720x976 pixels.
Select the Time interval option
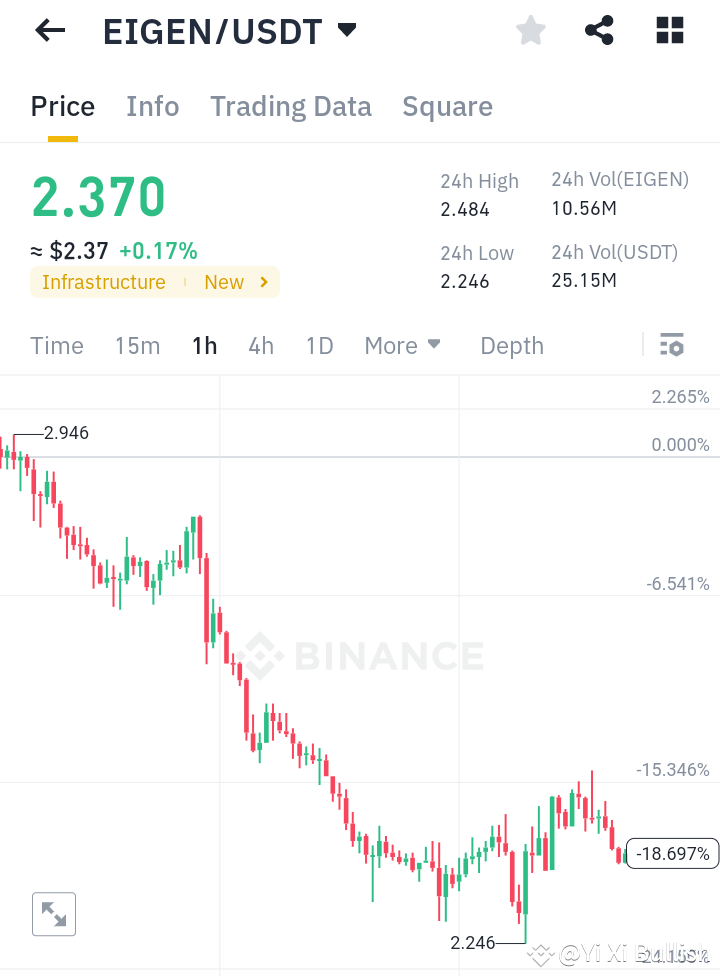(x=56, y=345)
